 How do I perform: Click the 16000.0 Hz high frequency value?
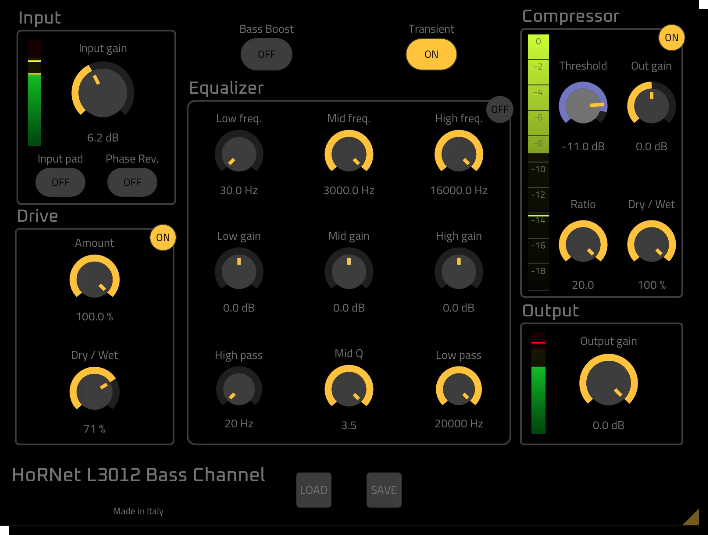[x=459, y=190]
